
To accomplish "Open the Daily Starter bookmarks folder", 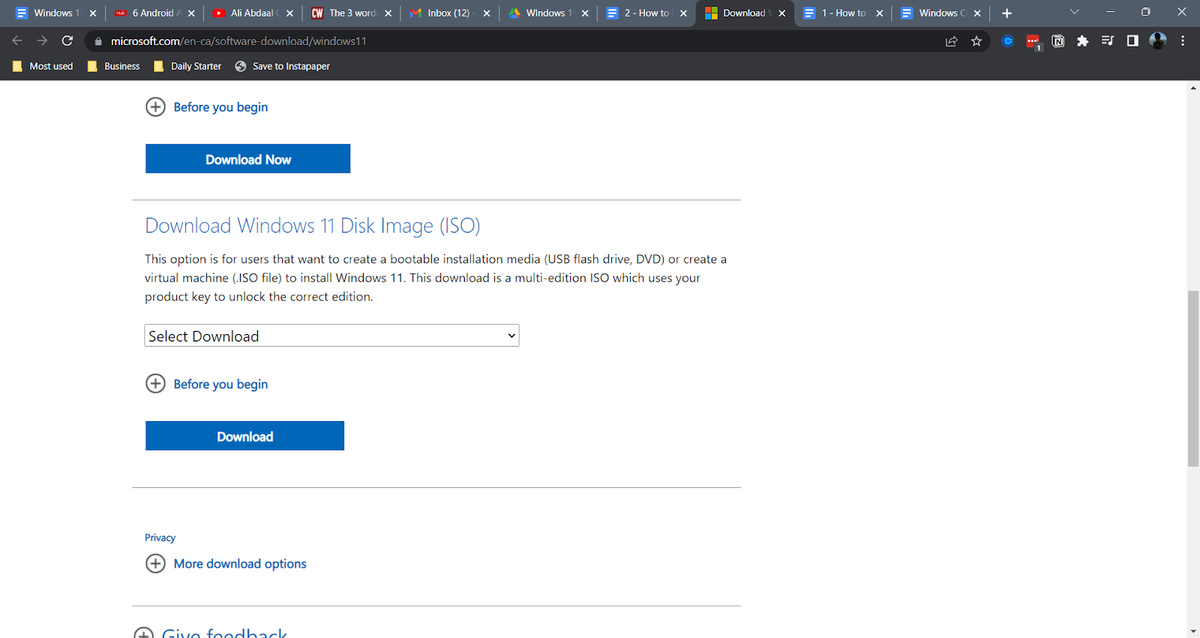I will tap(187, 66).
